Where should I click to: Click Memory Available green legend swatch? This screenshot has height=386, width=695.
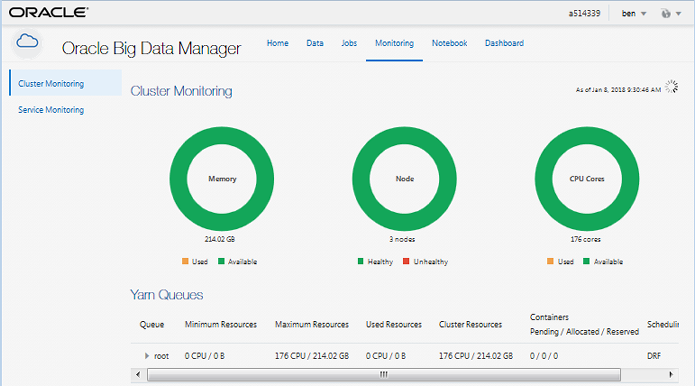(x=221, y=261)
